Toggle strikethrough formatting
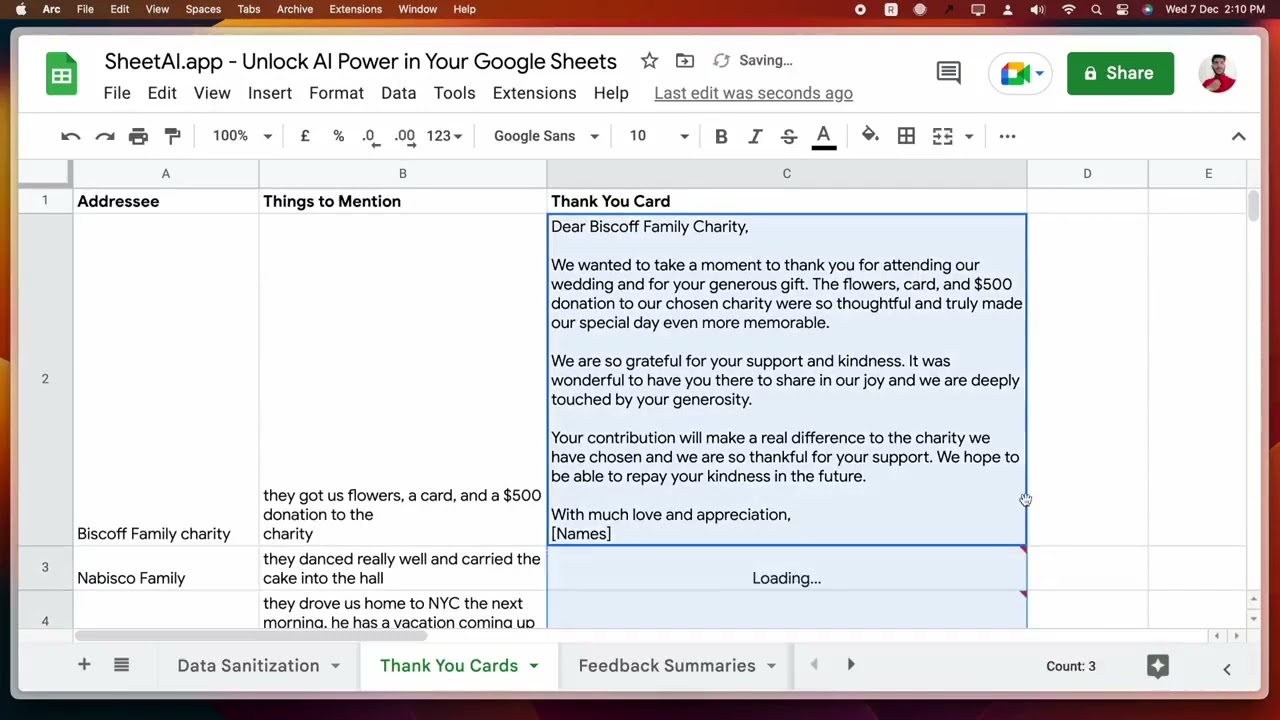The width and height of the screenshot is (1280, 720). [x=788, y=136]
